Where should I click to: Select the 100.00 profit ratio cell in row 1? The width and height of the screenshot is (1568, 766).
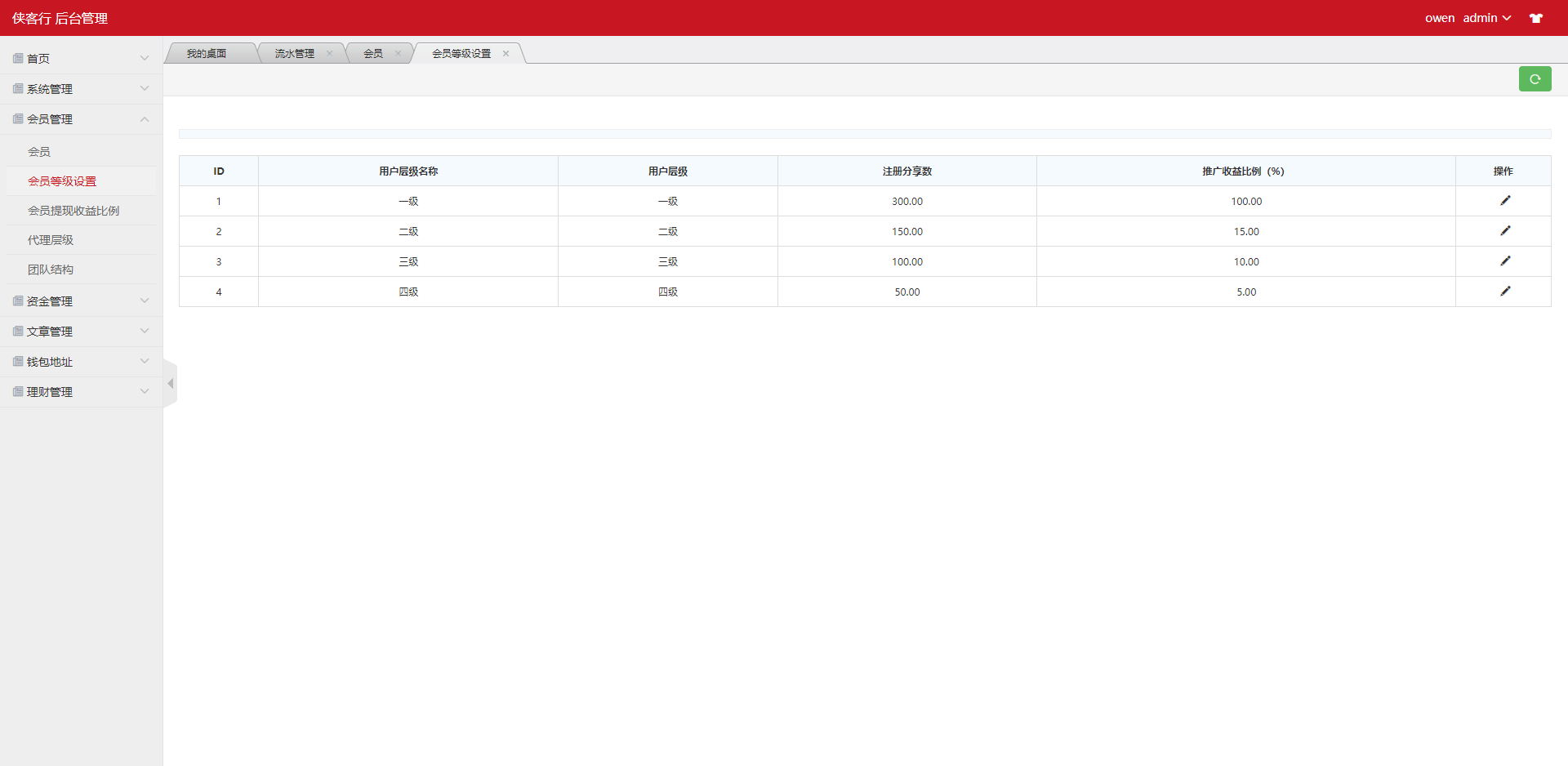pos(1246,202)
